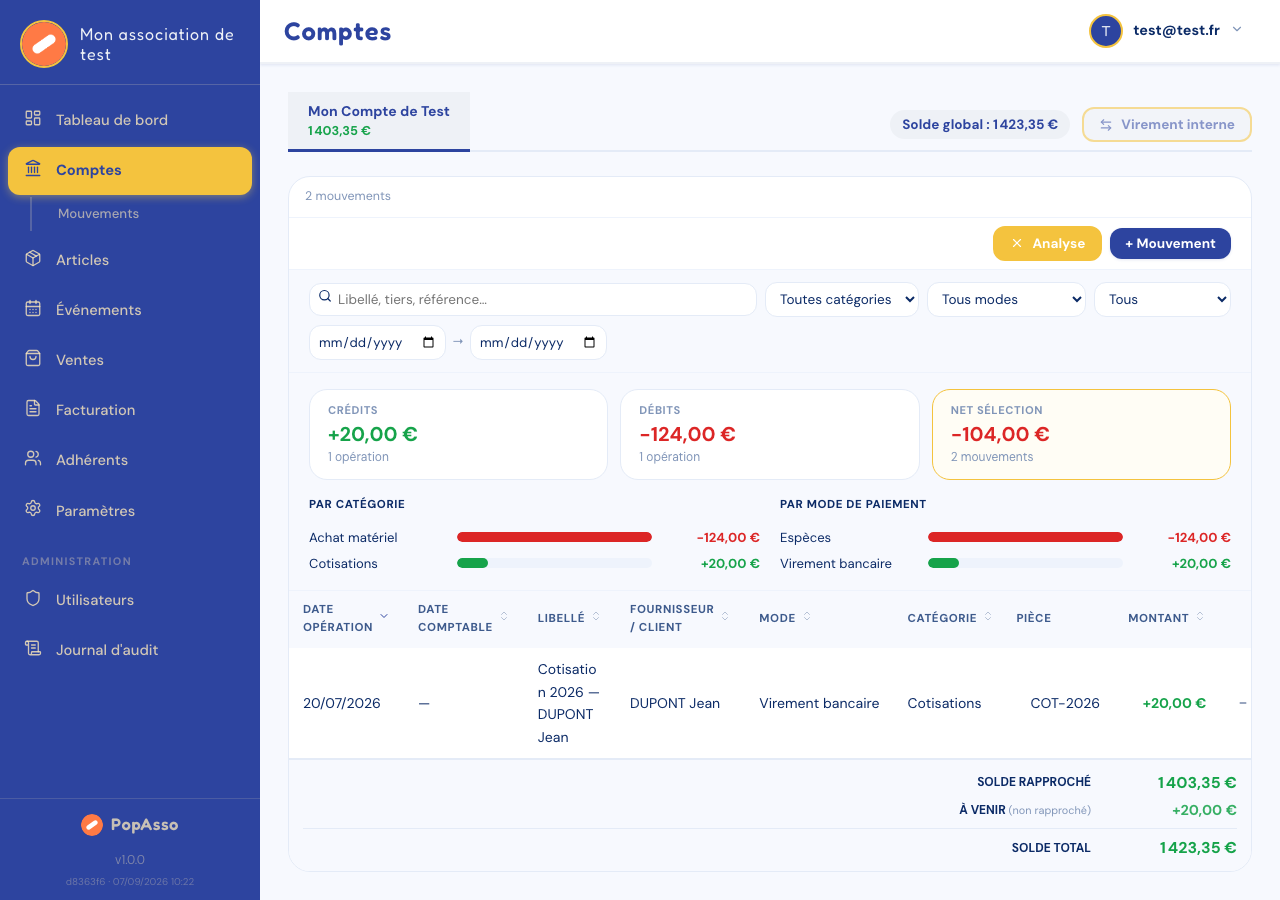
Task: Open the Tous status filter dropdown
Action: tap(1162, 299)
